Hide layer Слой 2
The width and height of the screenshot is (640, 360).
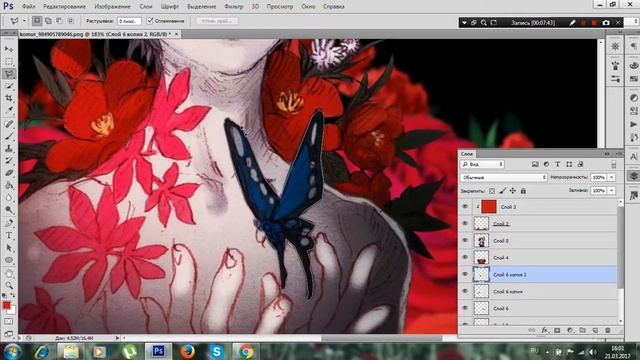[465, 223]
